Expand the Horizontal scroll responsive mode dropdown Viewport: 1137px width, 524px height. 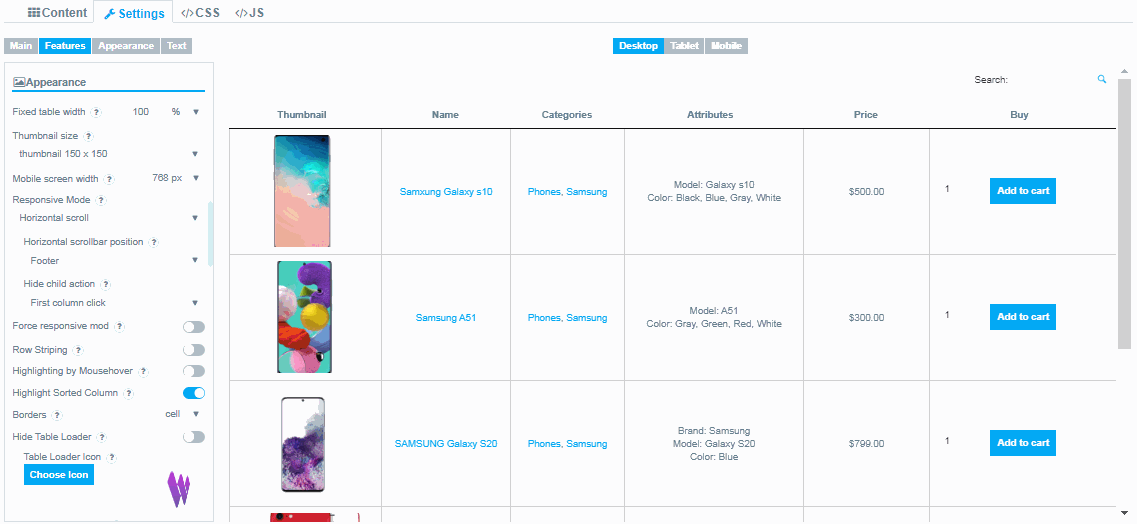coord(108,218)
